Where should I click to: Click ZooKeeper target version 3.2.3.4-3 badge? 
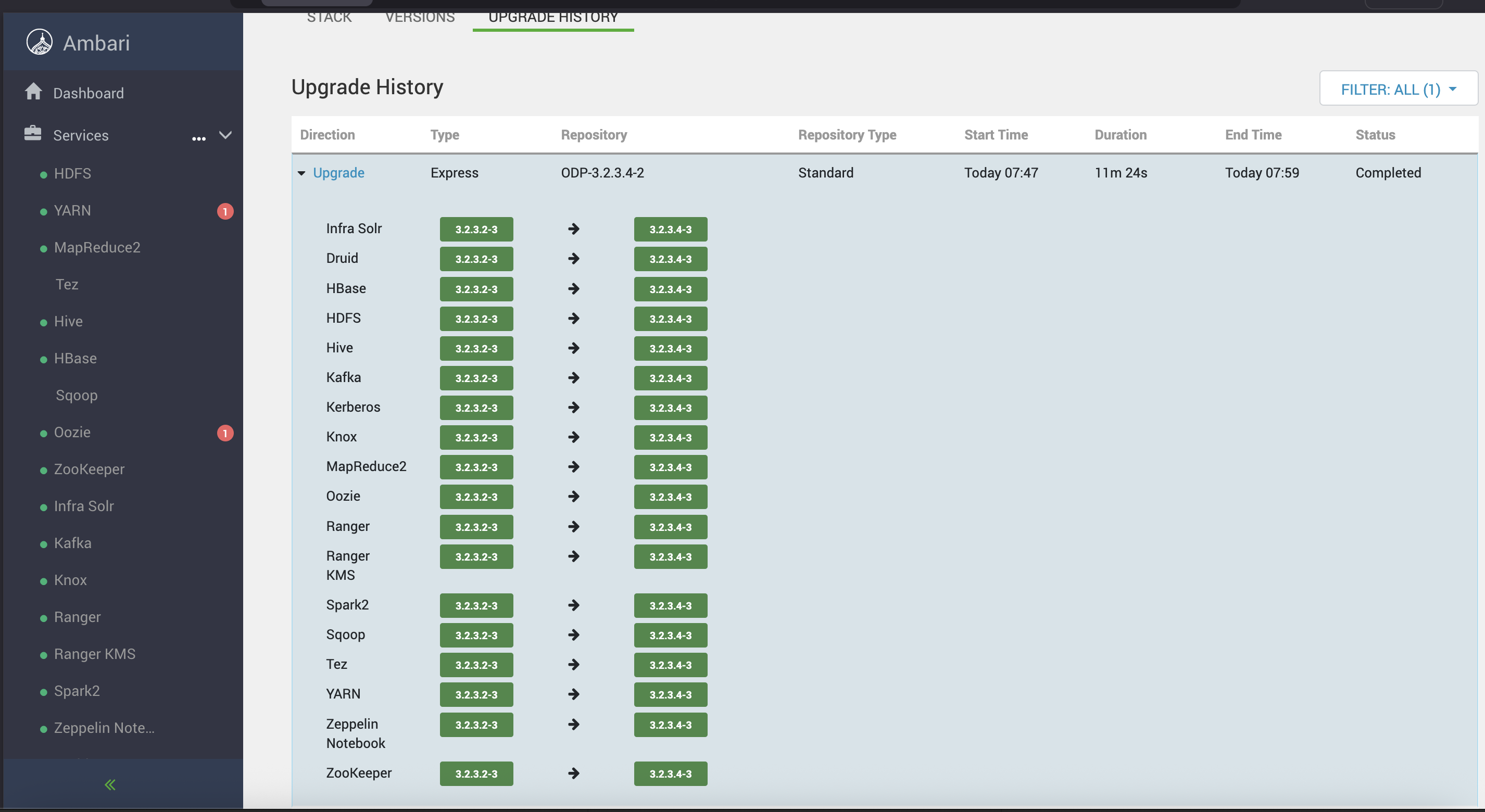[671, 773]
